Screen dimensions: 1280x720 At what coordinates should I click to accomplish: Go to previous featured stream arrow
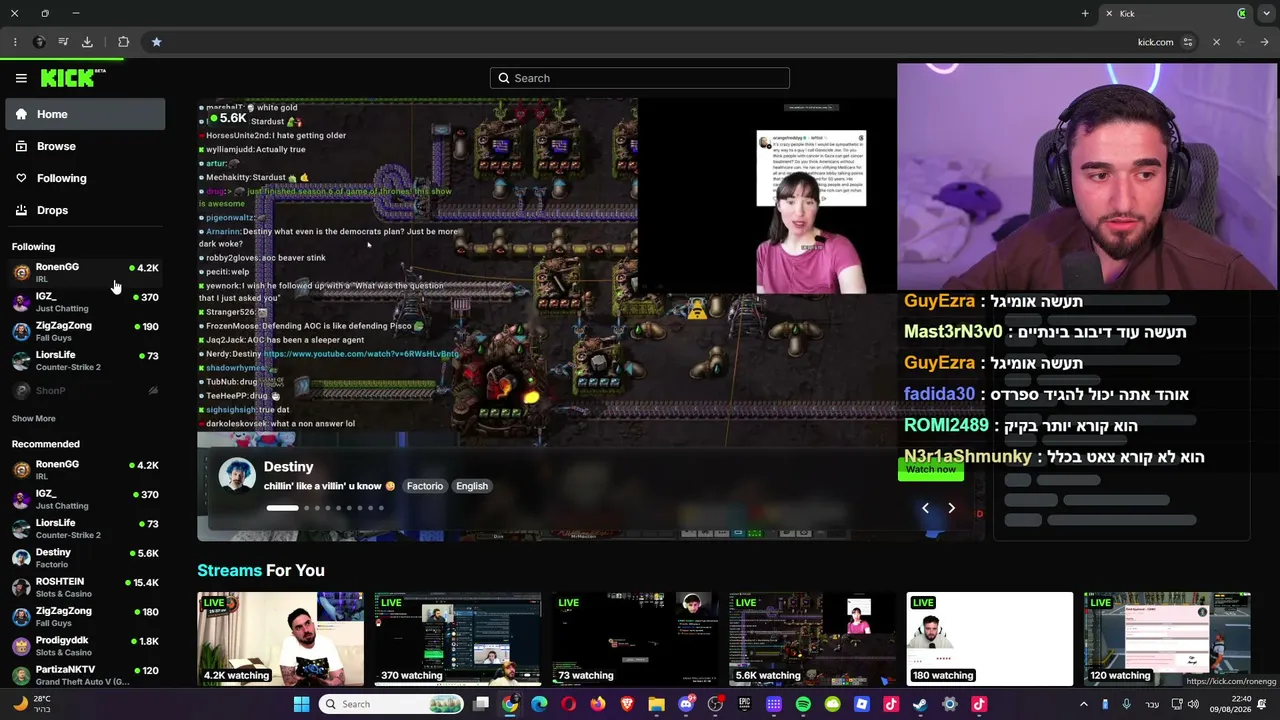925,508
